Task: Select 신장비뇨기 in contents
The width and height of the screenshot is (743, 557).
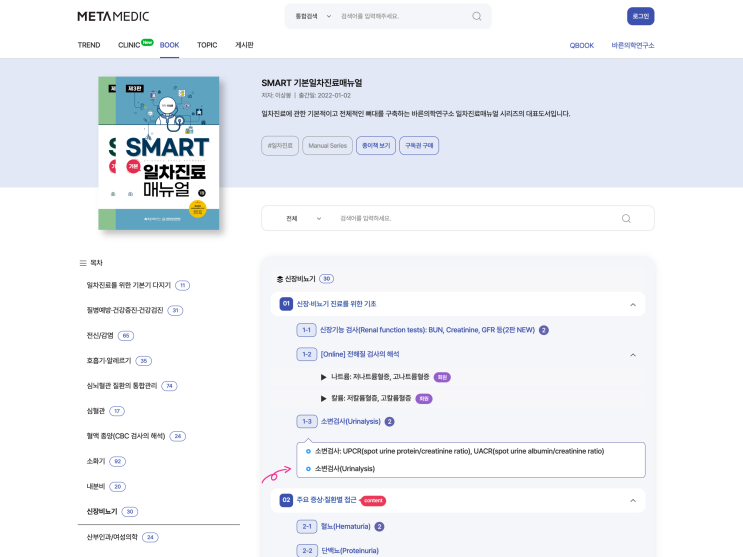Action: coord(101,511)
